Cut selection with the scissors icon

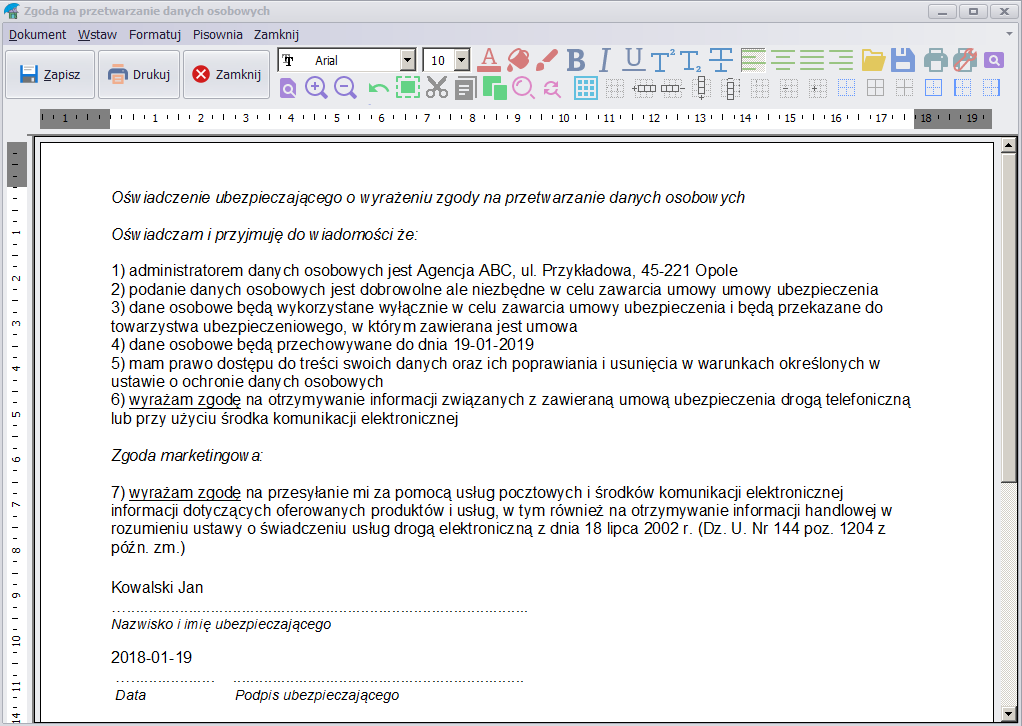(437, 87)
